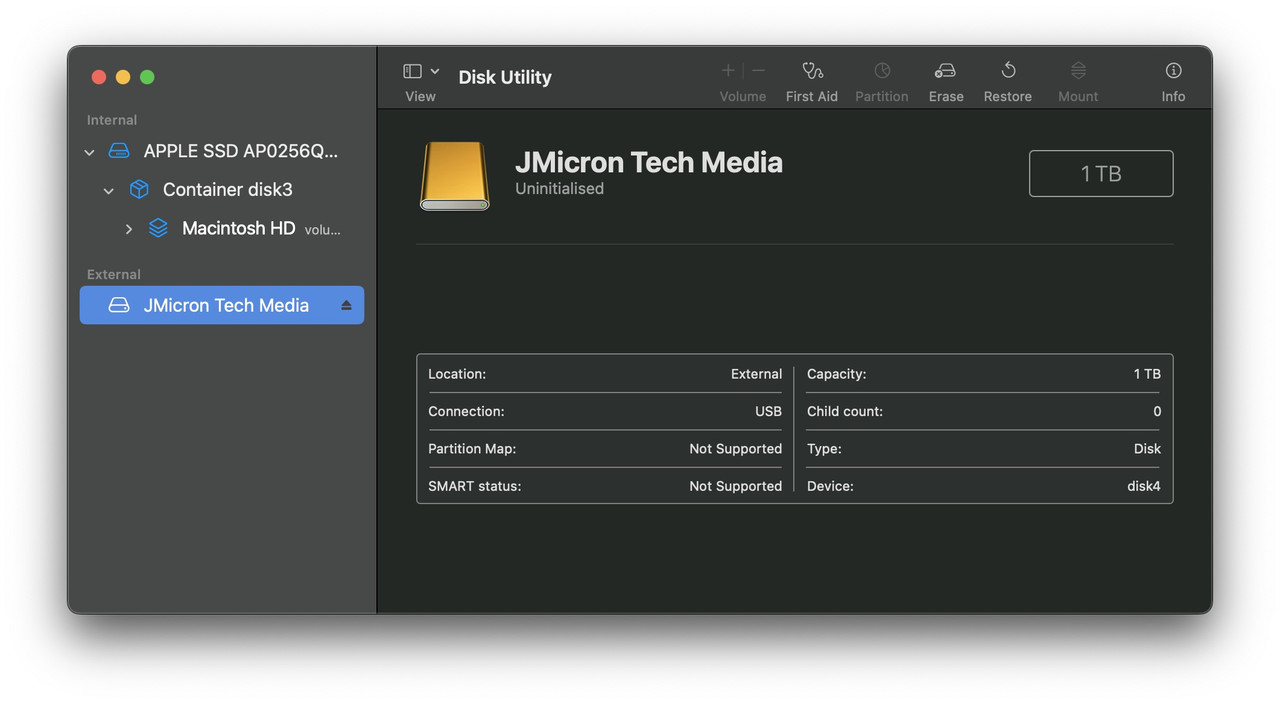Close the Disk Utility window

[x=99, y=77]
